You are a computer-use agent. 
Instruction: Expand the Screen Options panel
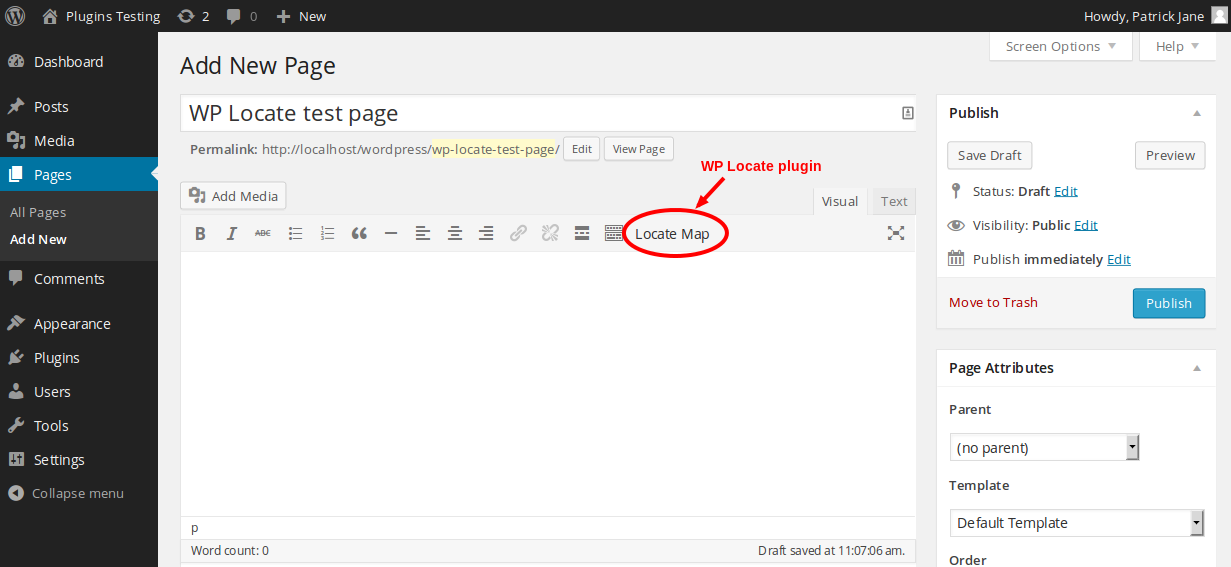pyautogui.click(x=1061, y=47)
